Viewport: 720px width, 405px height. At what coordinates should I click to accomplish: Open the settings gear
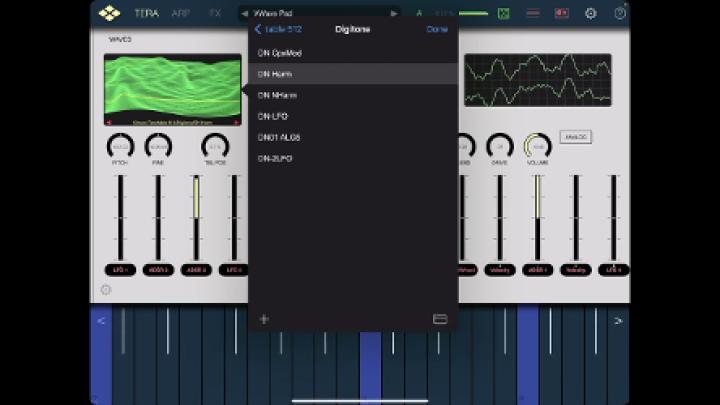(x=591, y=13)
